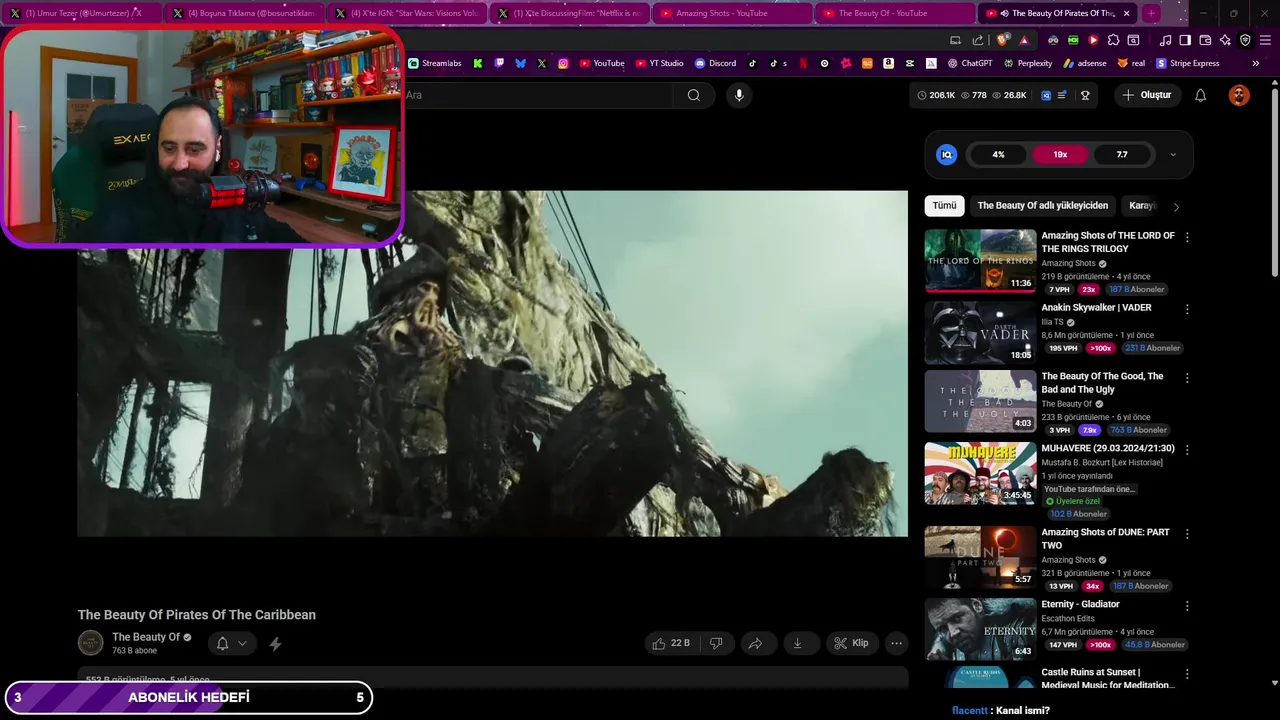
Task: Click the YouTube Ara search field
Action: coord(537,95)
